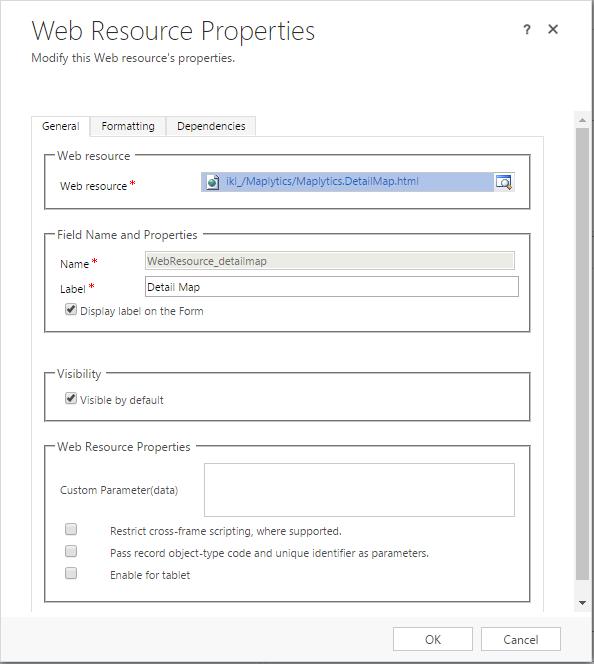Screen dimensions: 594x664
Task: Switch to the Formatting tab
Action: pyautogui.click(x=128, y=126)
